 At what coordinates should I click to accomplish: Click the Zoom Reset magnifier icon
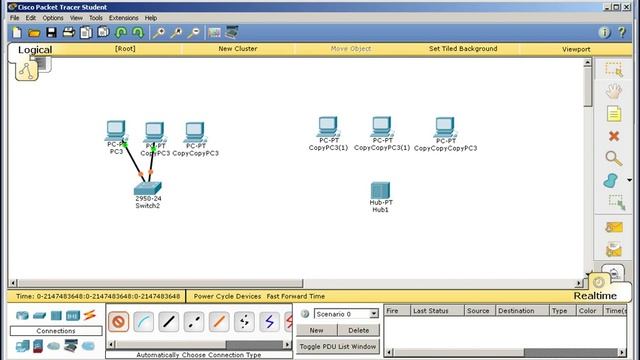click(176, 33)
